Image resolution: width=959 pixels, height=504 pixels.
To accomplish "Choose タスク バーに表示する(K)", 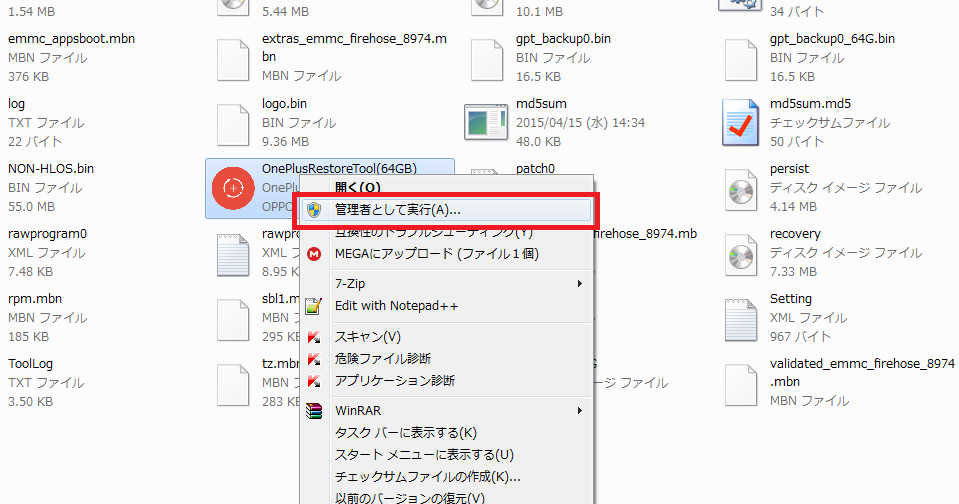I will tap(405, 432).
